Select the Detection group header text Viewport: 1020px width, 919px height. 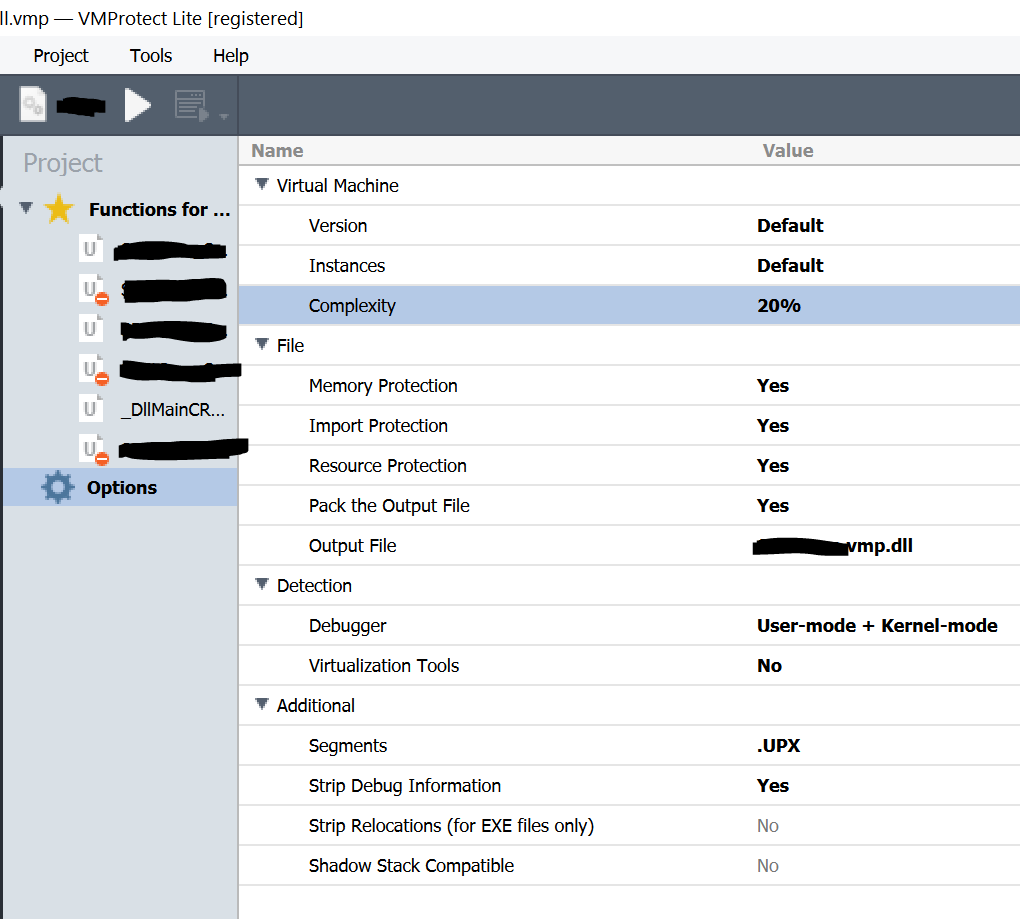click(314, 586)
